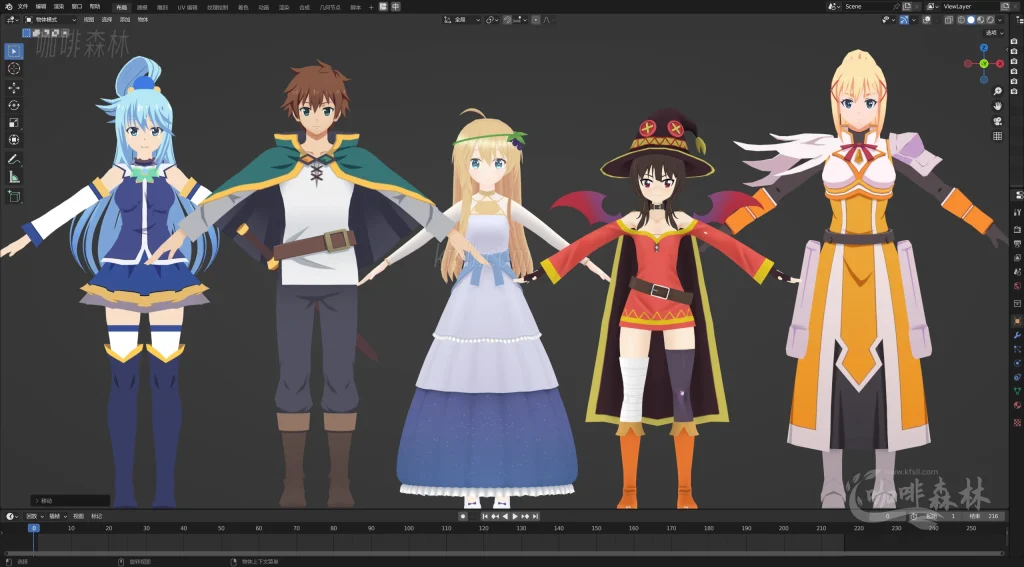Select the Box Select tool

[14, 51]
